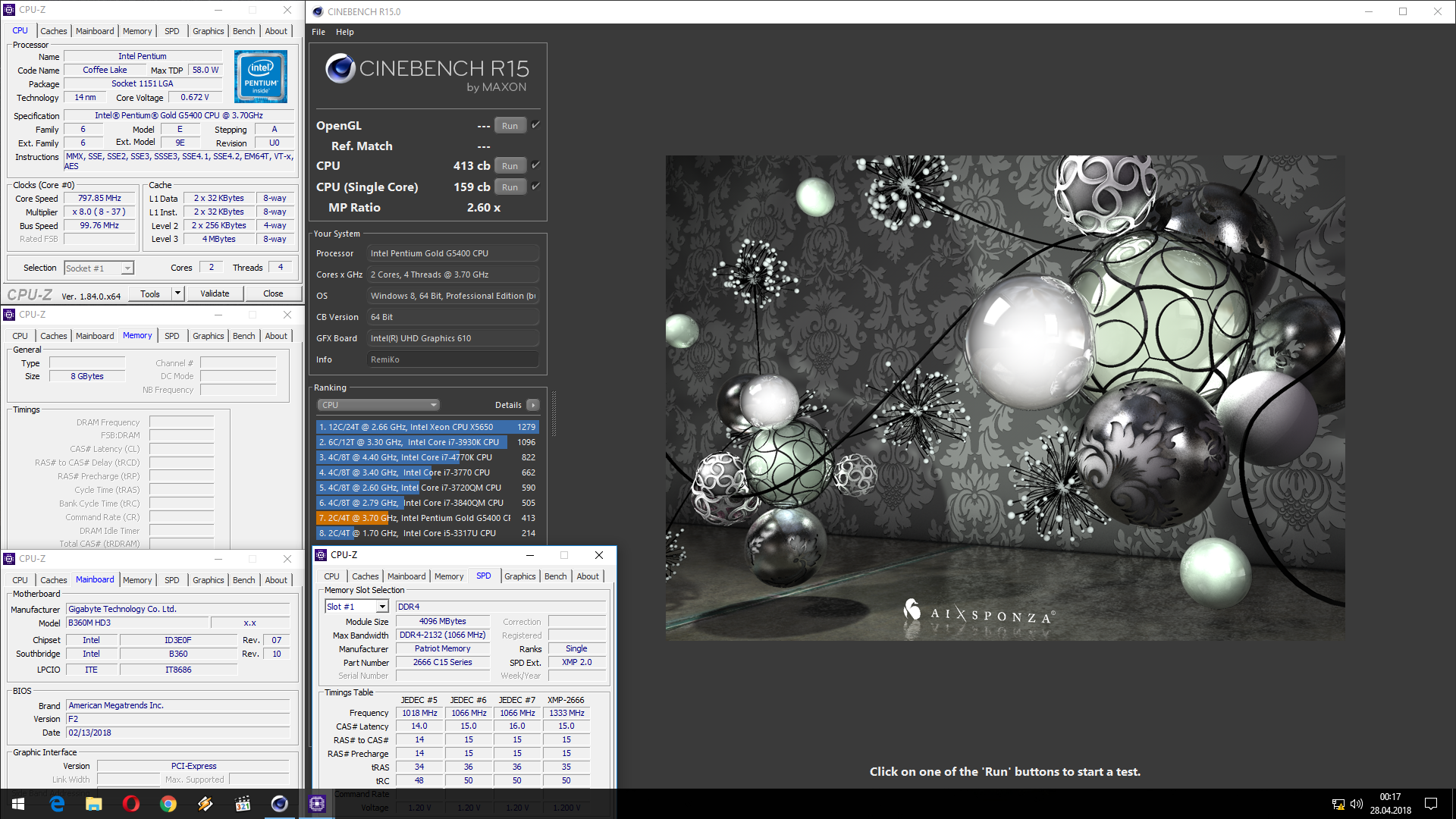Viewport: 1456px width, 819px height.
Task: Click the '2 Cores, 4 Threads @ 3.70 GHz' field
Action: click(x=453, y=275)
